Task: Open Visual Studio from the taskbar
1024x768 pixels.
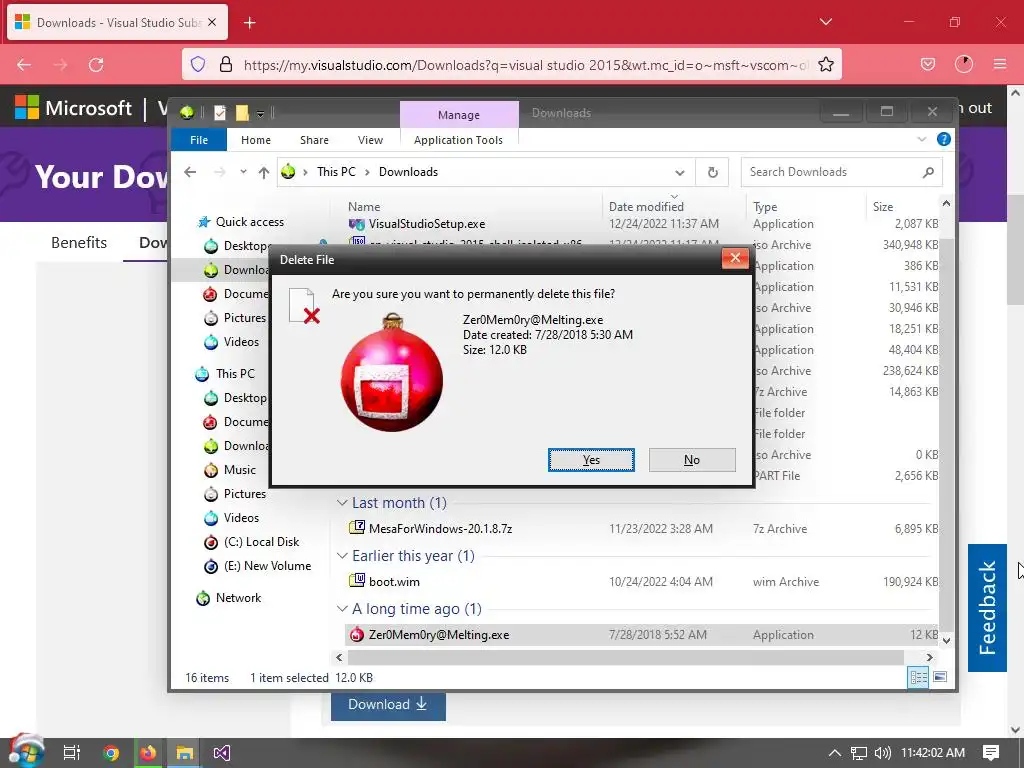Action: pyautogui.click(x=221, y=753)
